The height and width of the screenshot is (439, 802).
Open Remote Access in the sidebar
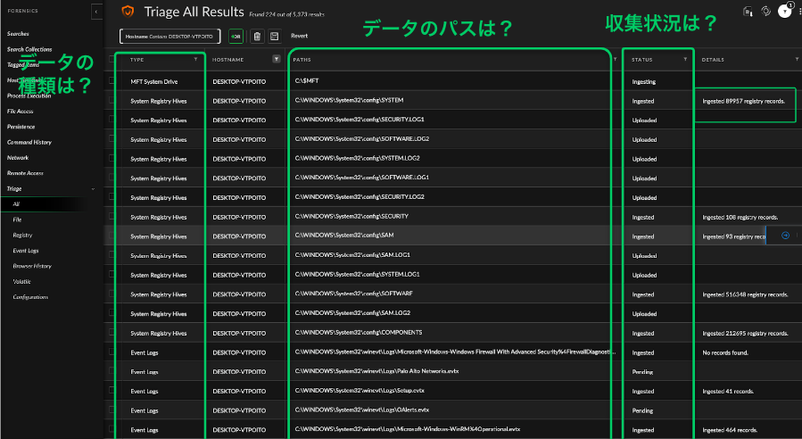[x=26, y=173]
